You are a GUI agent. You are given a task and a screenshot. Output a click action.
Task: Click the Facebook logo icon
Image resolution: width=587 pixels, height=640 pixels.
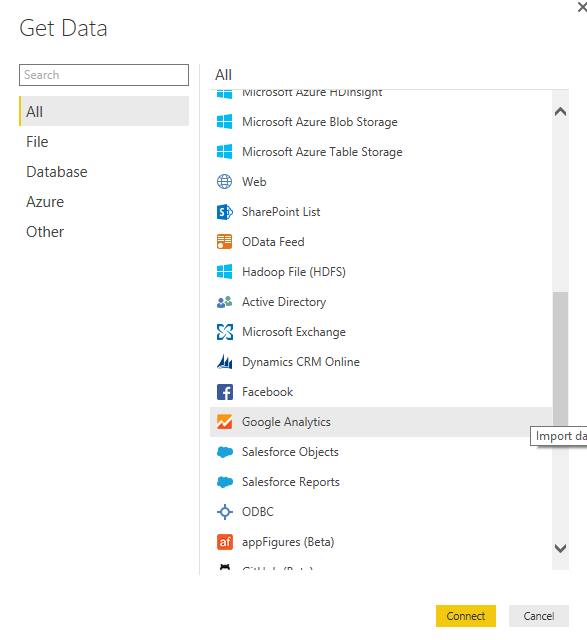(225, 392)
